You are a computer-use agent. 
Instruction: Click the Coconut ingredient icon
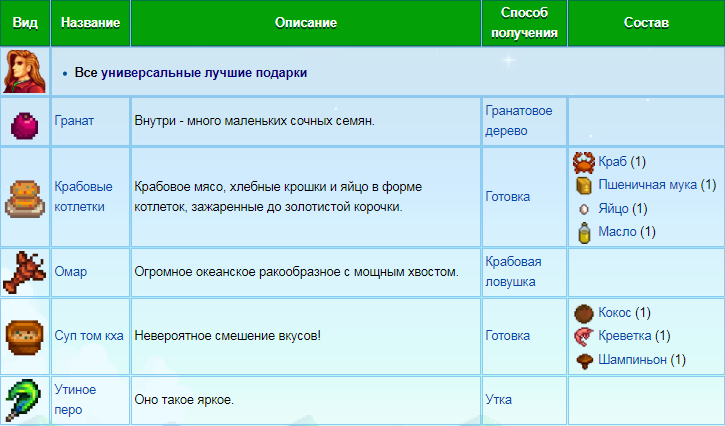[x=584, y=314]
